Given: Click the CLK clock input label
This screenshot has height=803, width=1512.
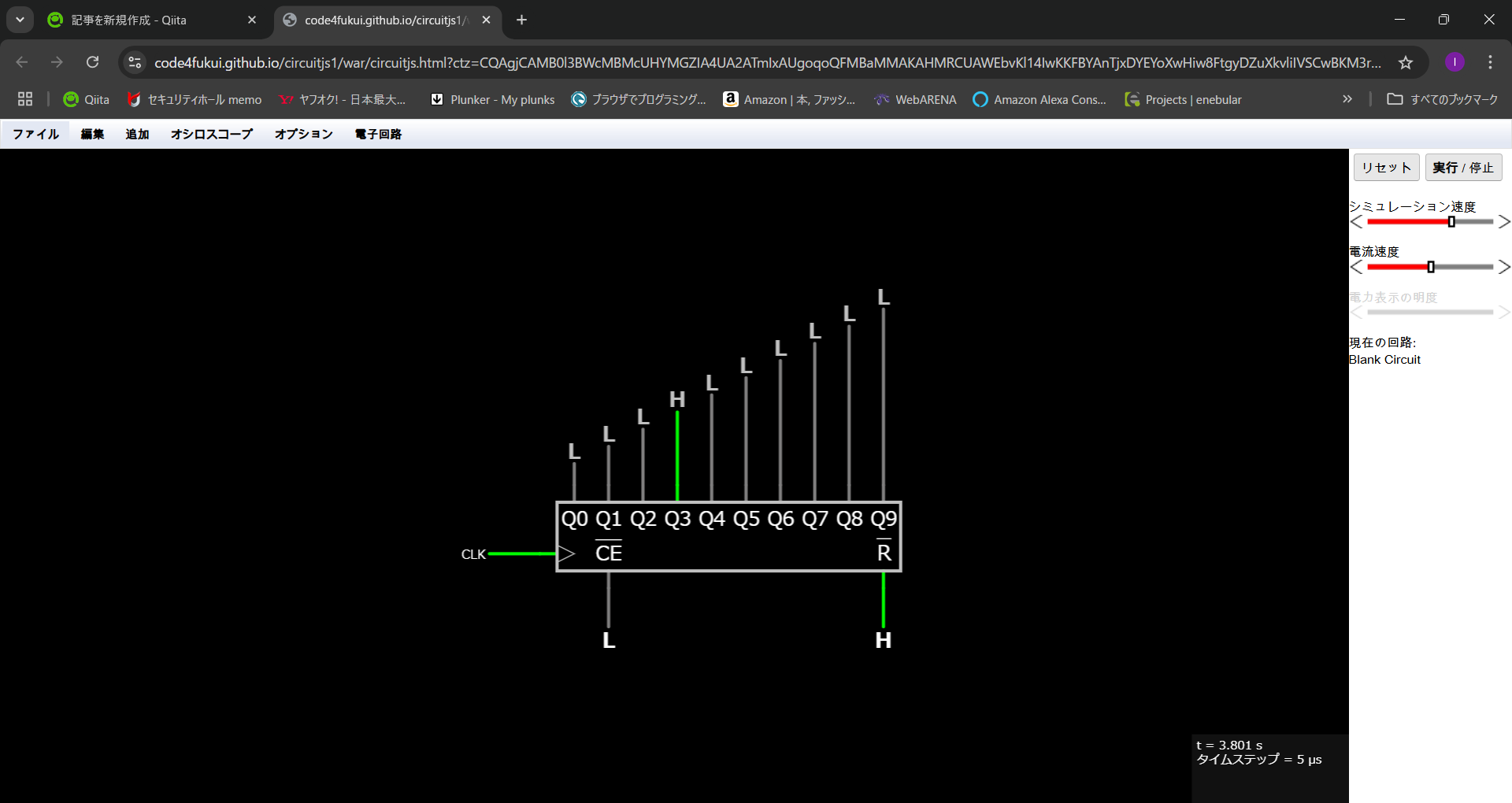Looking at the screenshot, I should tap(473, 554).
